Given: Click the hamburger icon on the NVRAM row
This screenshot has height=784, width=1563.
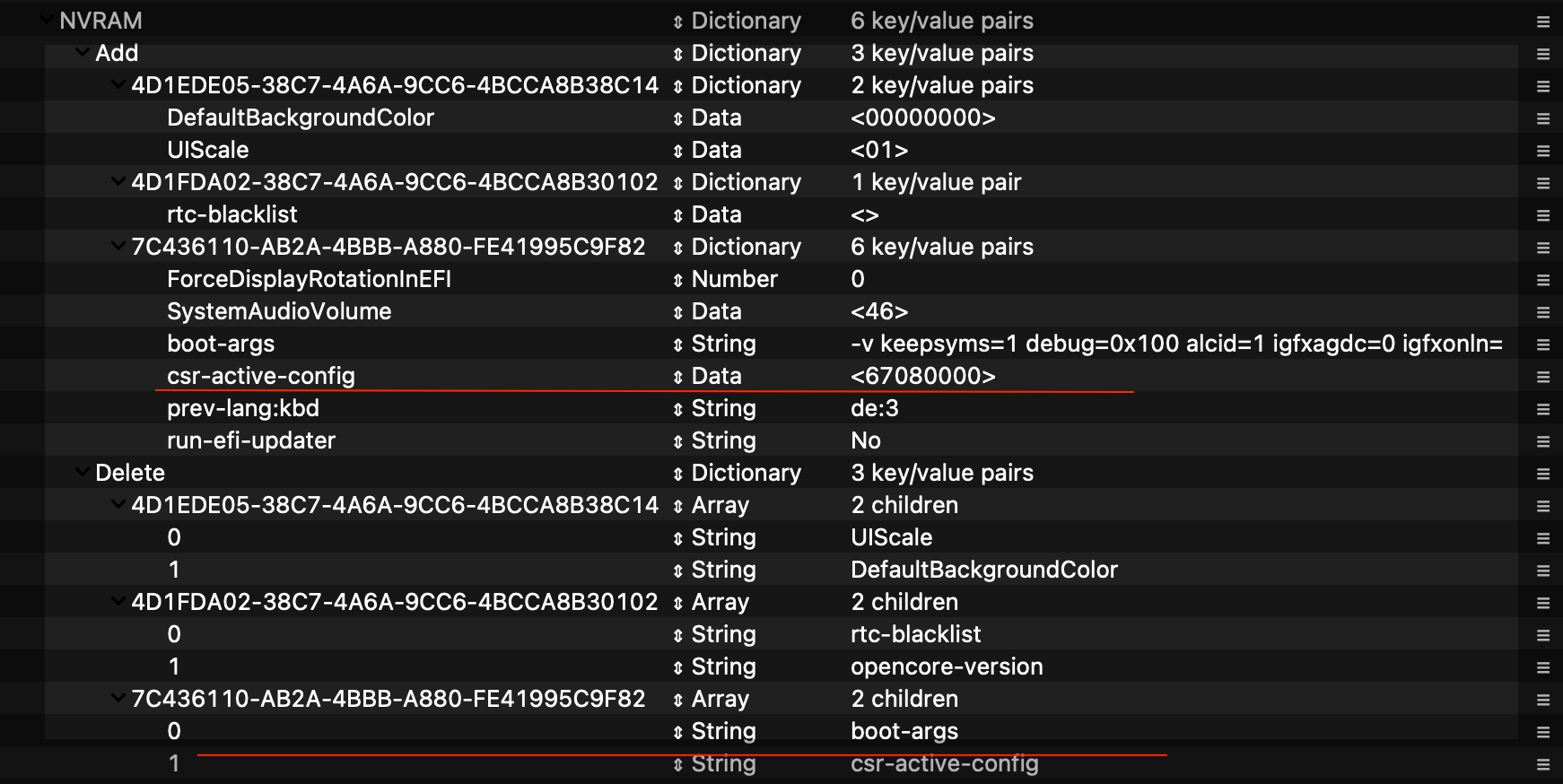Looking at the screenshot, I should pyautogui.click(x=1543, y=22).
